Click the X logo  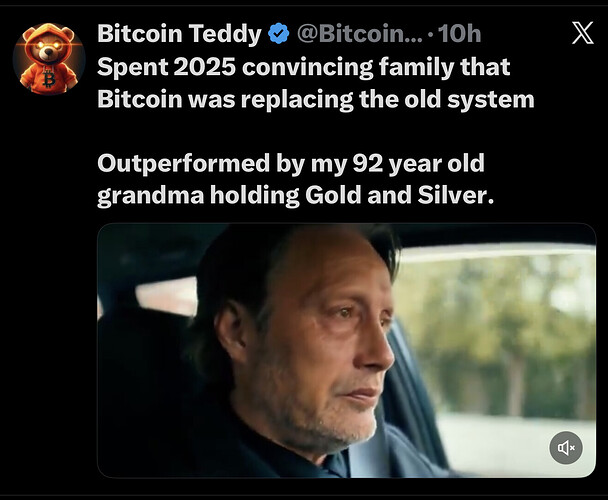(581, 33)
